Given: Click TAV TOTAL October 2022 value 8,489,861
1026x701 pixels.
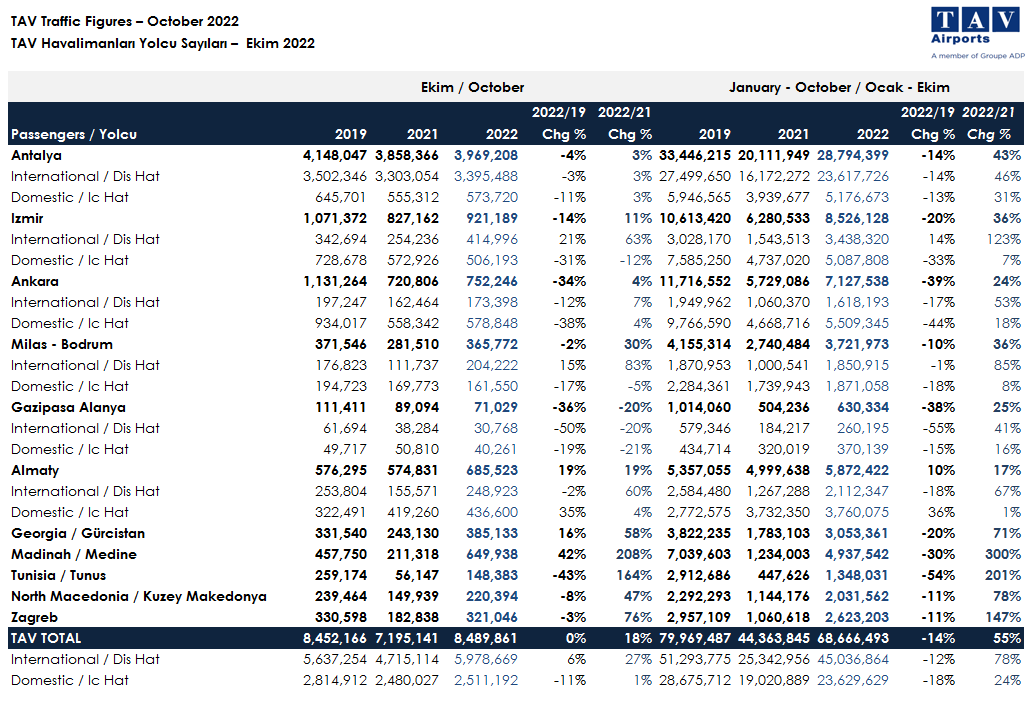Looking at the screenshot, I should 486,638.
